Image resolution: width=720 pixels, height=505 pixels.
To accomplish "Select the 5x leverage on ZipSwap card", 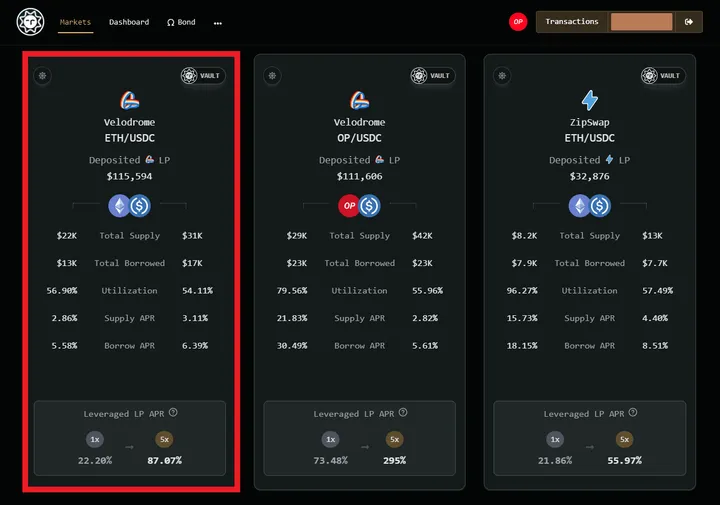I will tap(625, 439).
